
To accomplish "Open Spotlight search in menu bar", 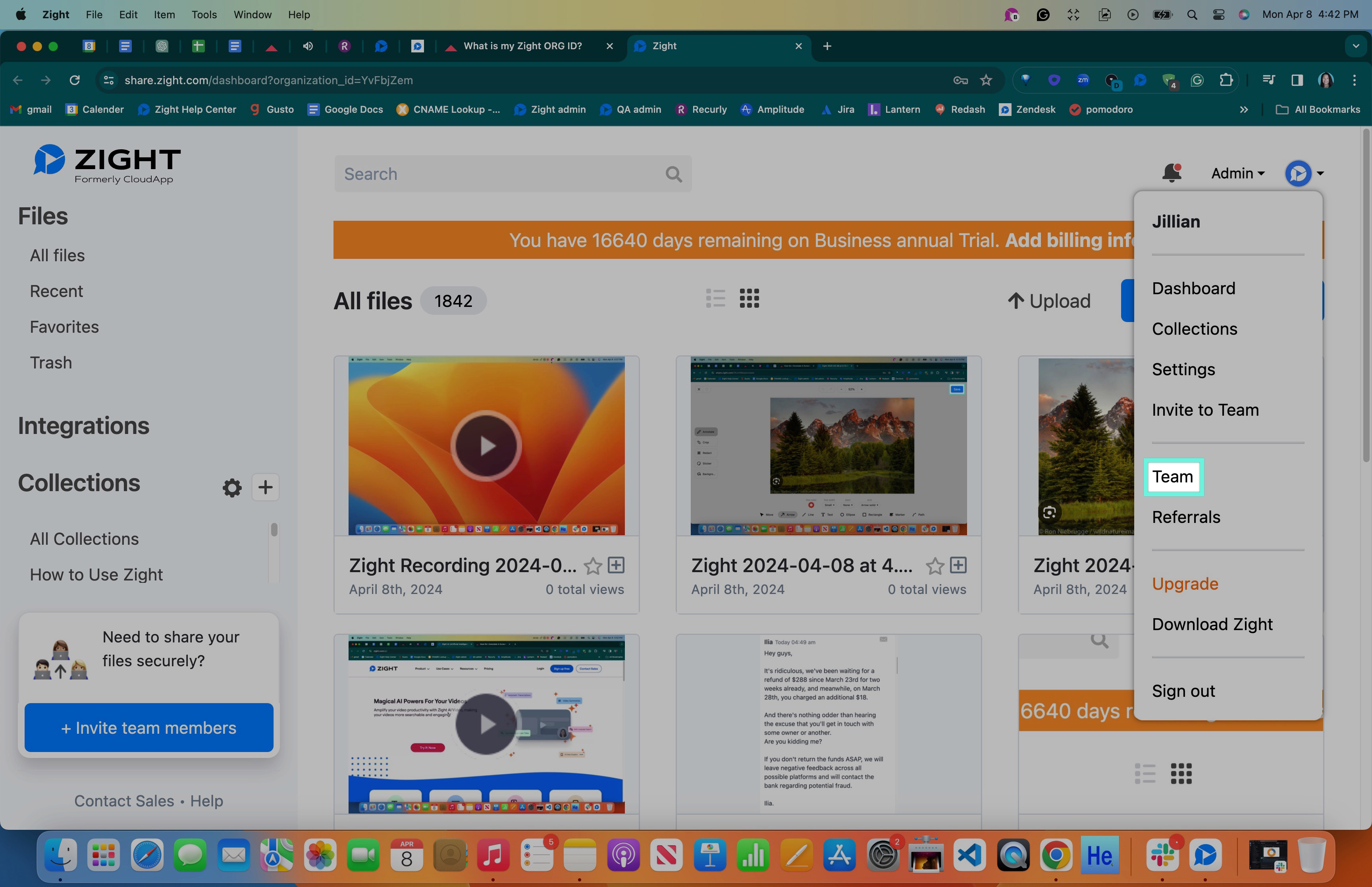I will tap(1192, 14).
